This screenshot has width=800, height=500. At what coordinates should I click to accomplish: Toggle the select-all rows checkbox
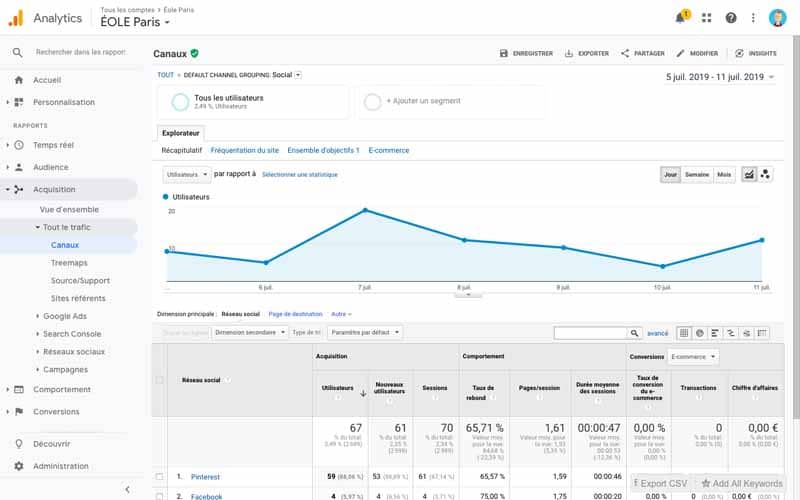pos(159,380)
